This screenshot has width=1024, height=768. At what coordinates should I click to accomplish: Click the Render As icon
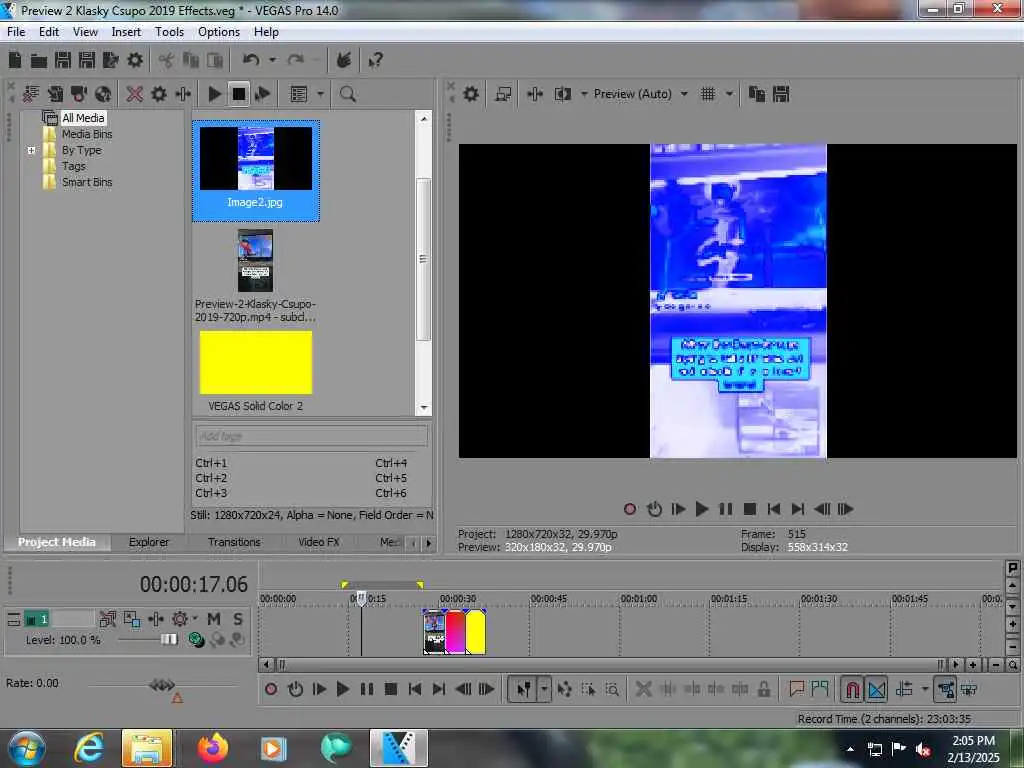point(110,61)
